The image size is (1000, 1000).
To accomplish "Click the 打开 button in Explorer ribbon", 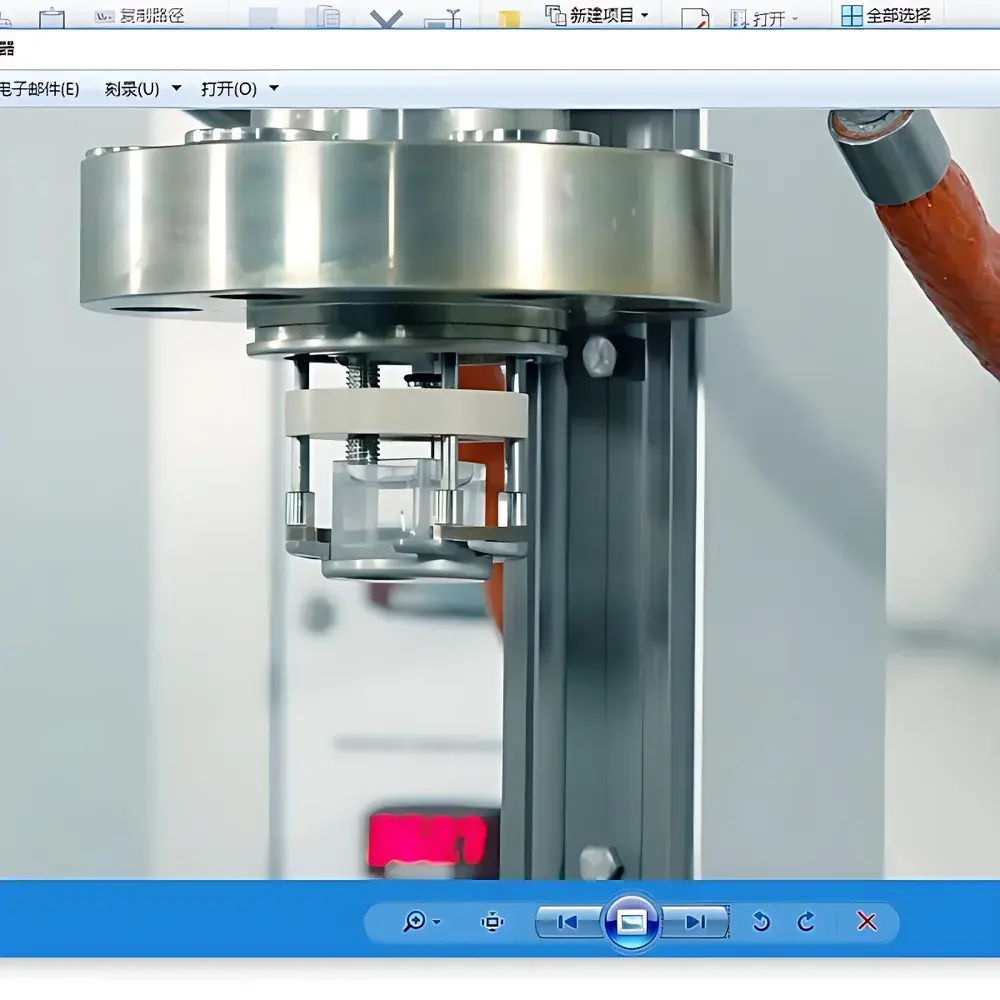I will click(767, 18).
